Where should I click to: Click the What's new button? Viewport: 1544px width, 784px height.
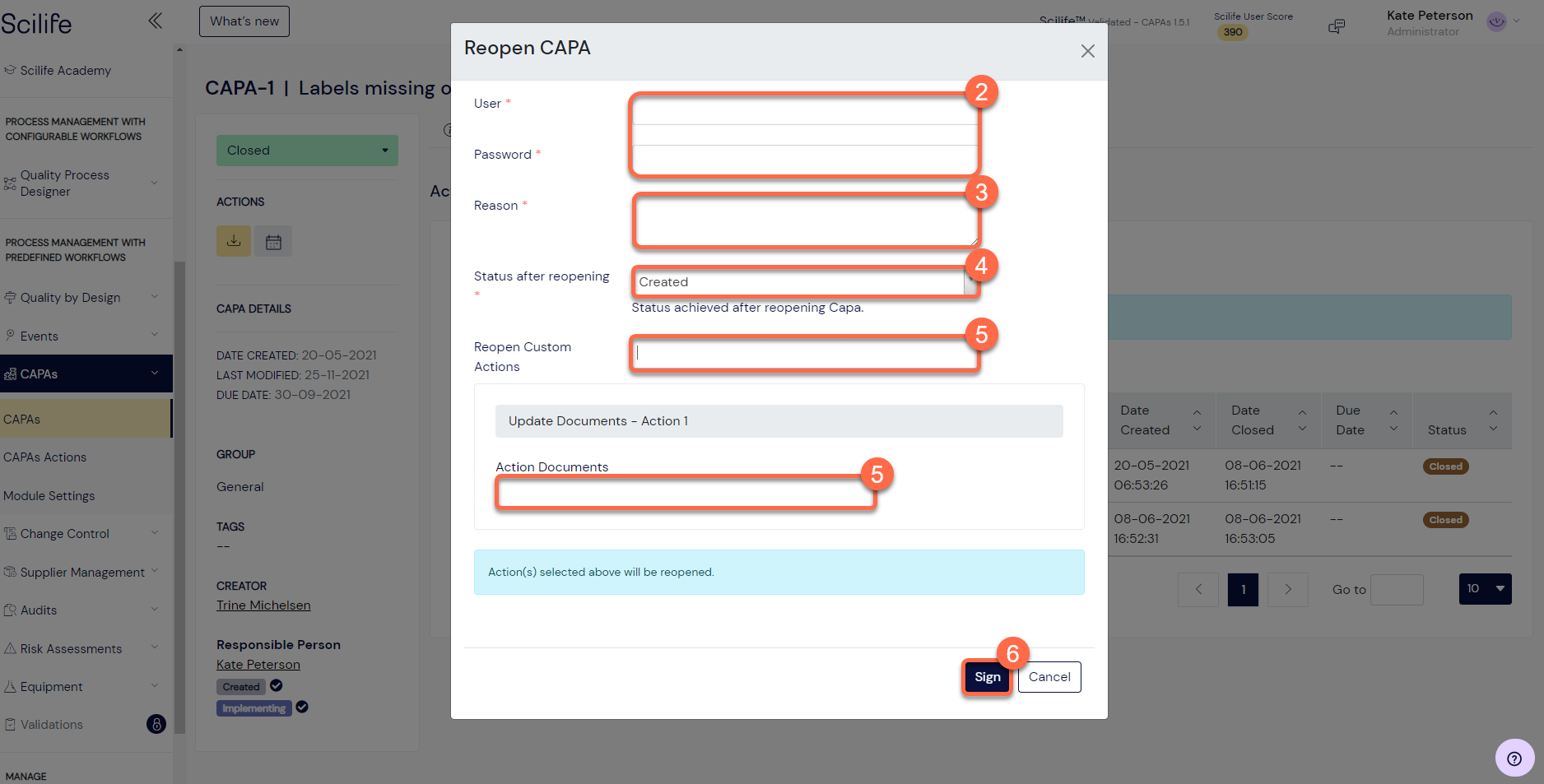244,21
